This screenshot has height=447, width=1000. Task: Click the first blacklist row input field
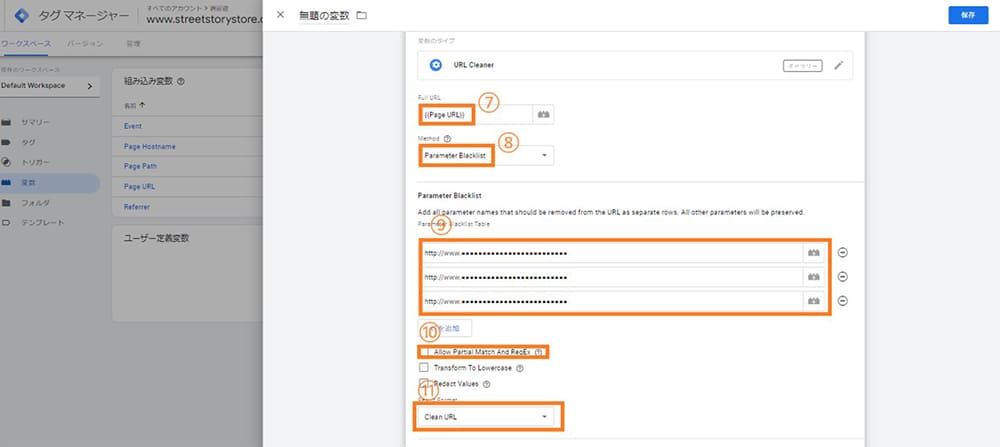611,253
